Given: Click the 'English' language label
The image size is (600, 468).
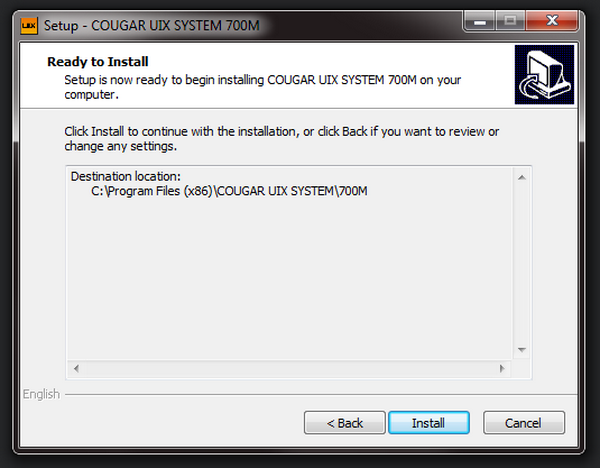Looking at the screenshot, I should 41,394.
